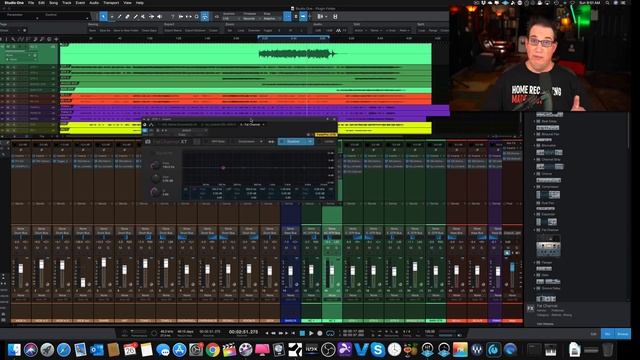The width and height of the screenshot is (640, 360).
Task: Open Google Chrome from the dock
Action: pos(212,350)
